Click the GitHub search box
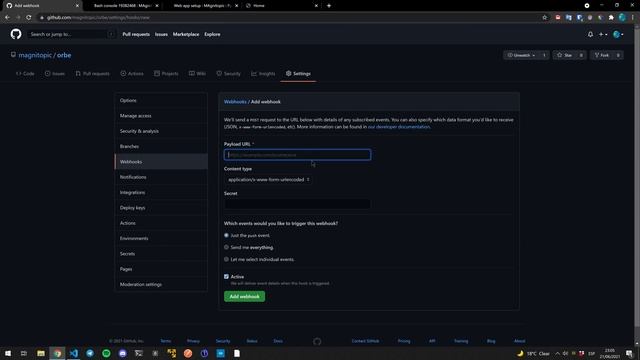 (x=71, y=34)
